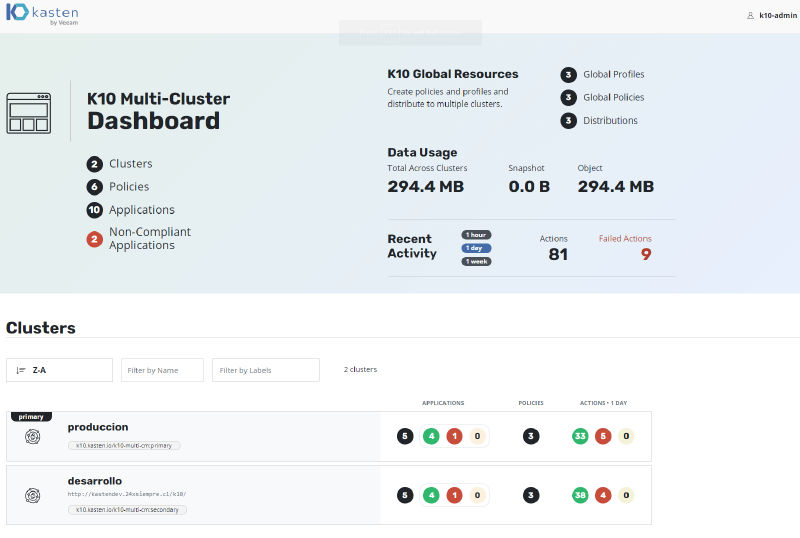Open Global Profiles

(x=614, y=75)
